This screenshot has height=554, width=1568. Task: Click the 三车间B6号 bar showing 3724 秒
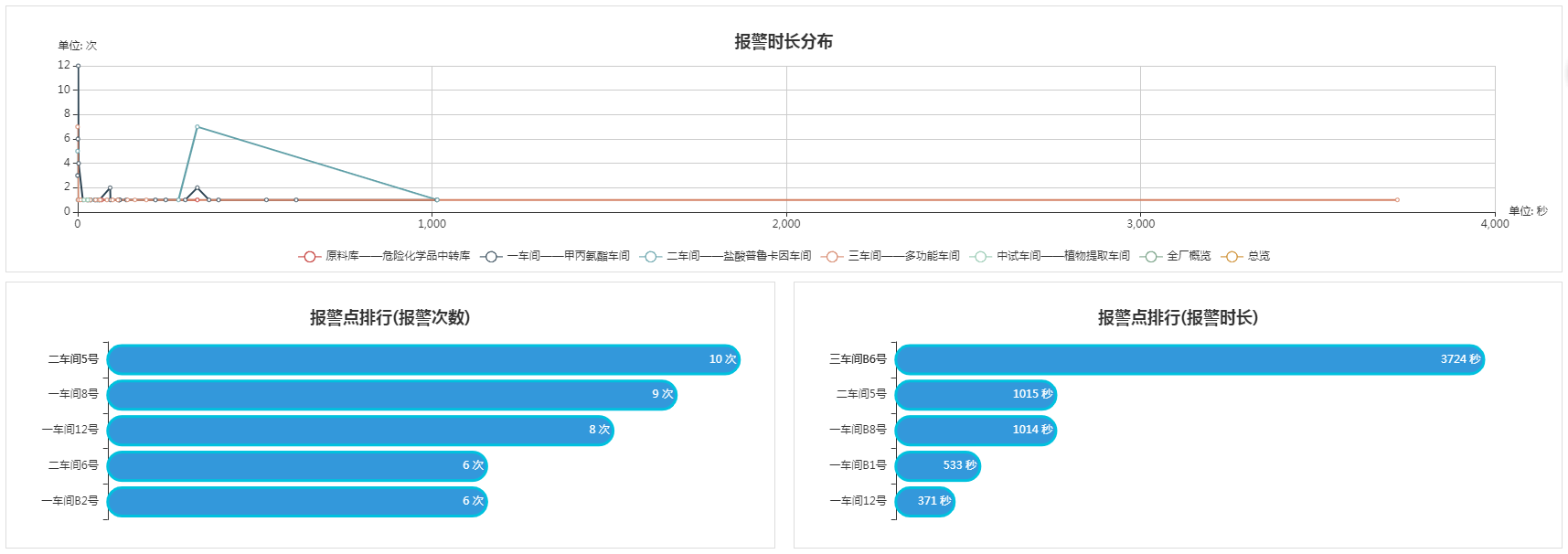(1189, 360)
